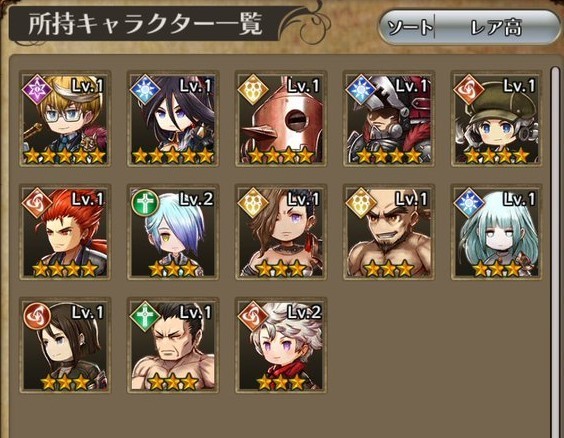Tap the purple star class icon on blonde character

[x=37, y=89]
